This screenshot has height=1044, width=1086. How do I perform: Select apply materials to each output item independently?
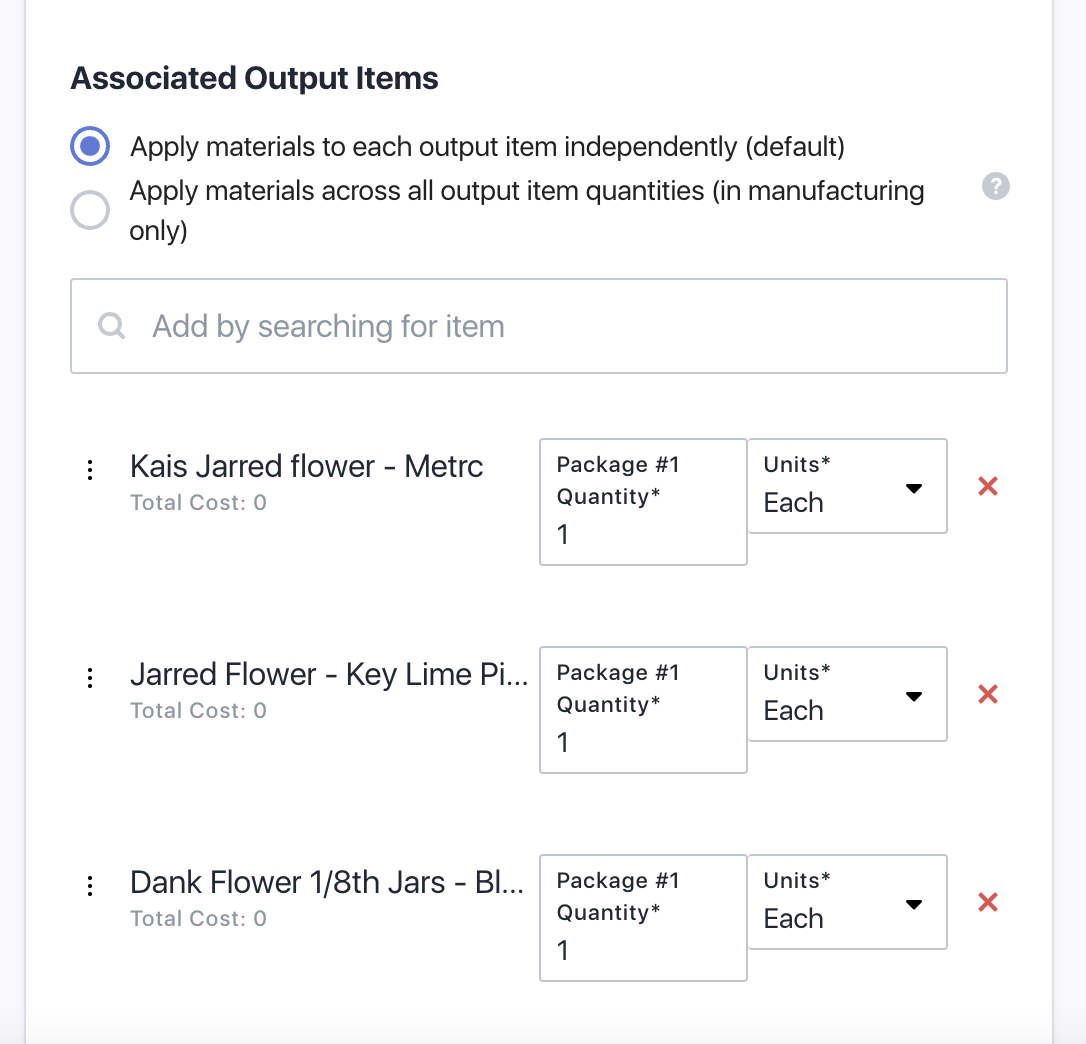pyautogui.click(x=90, y=146)
